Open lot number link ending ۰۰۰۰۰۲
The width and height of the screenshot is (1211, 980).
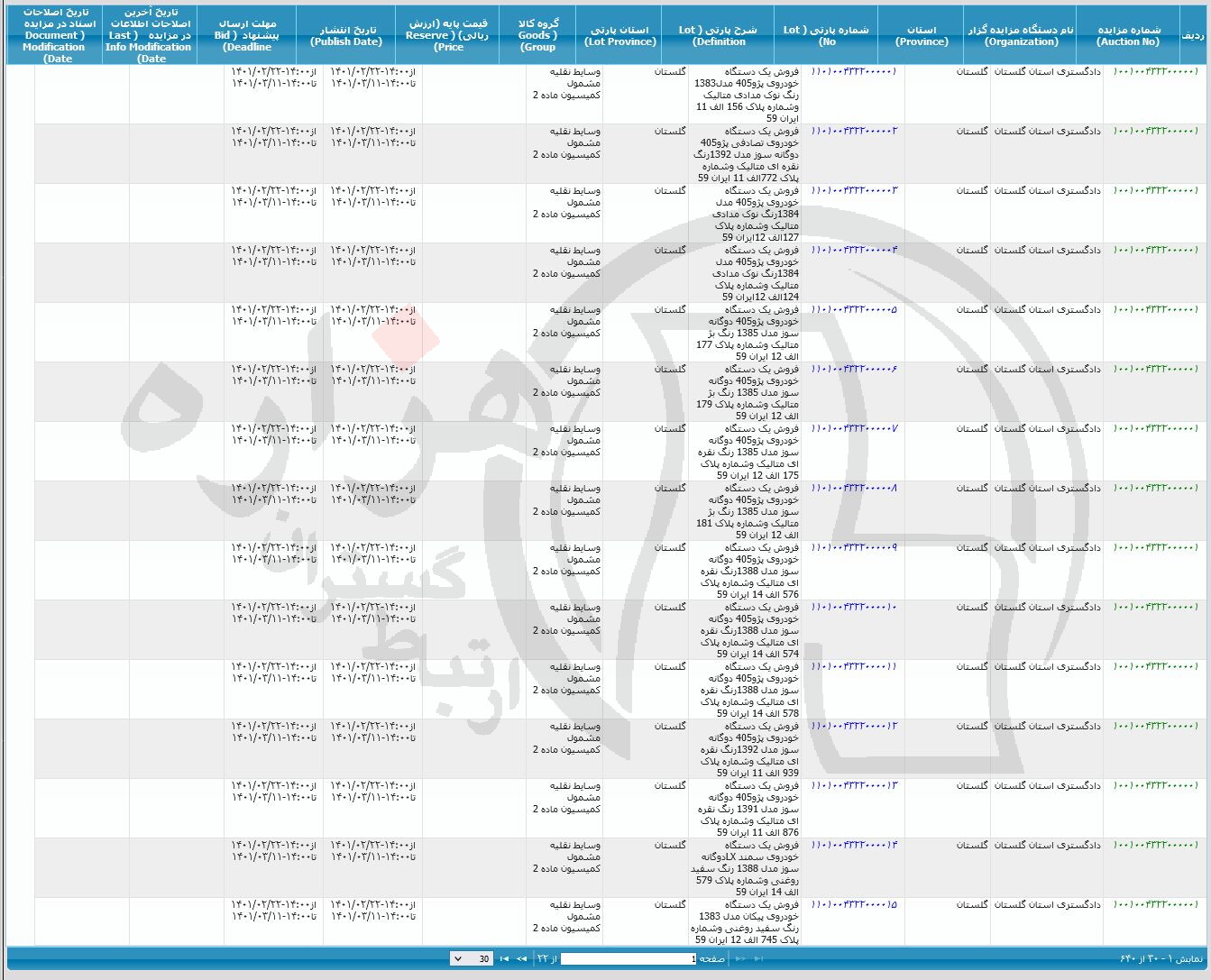coord(854,131)
